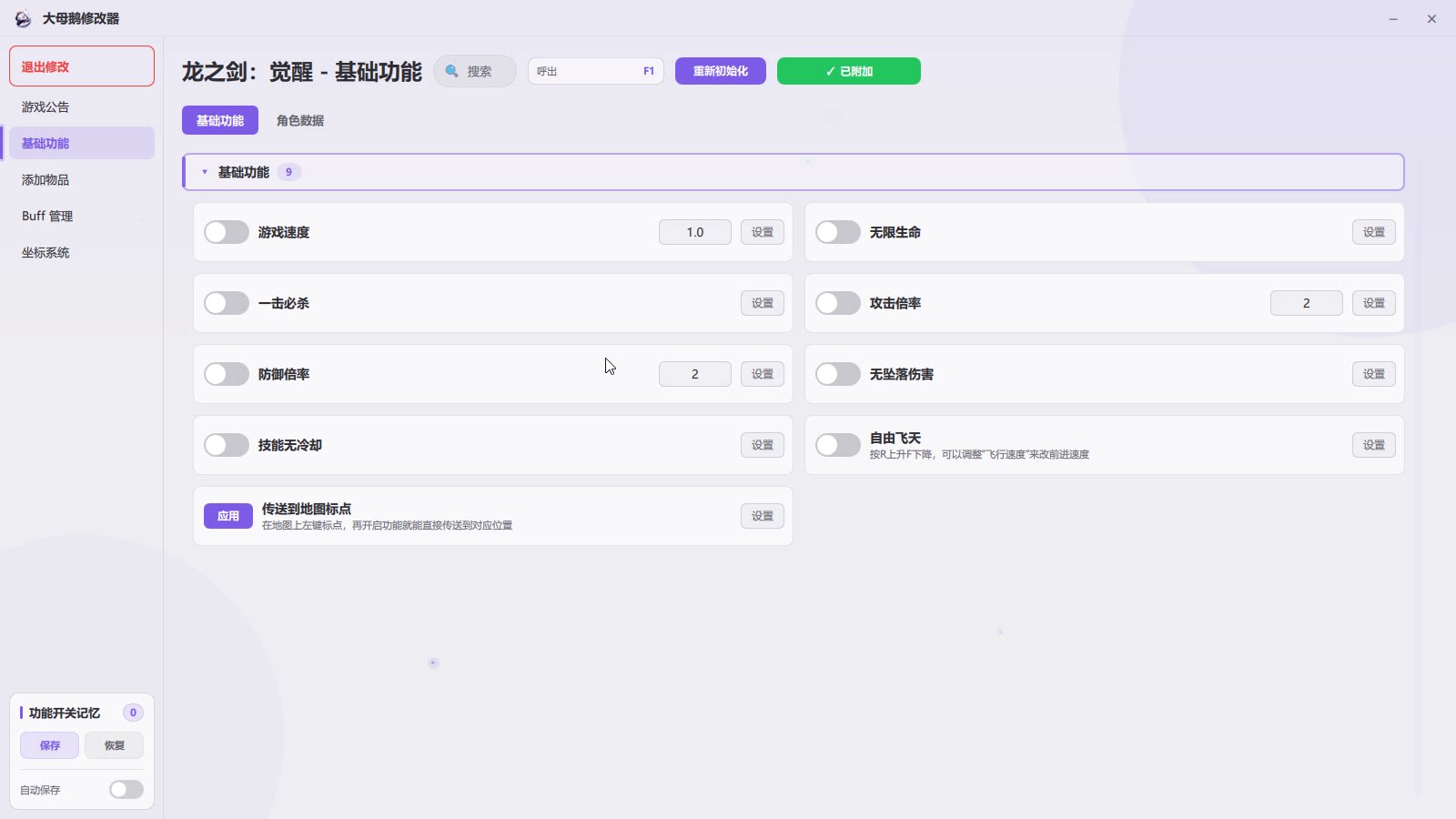
Task: Switch on 无坠落伤害
Action: click(838, 374)
